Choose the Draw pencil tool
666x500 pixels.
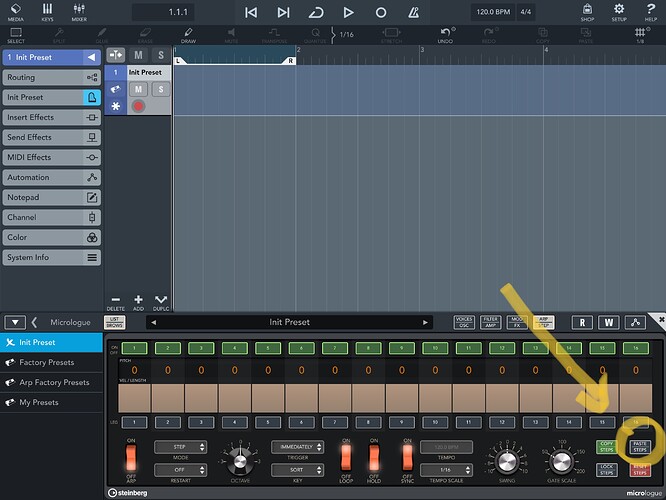pos(188,35)
